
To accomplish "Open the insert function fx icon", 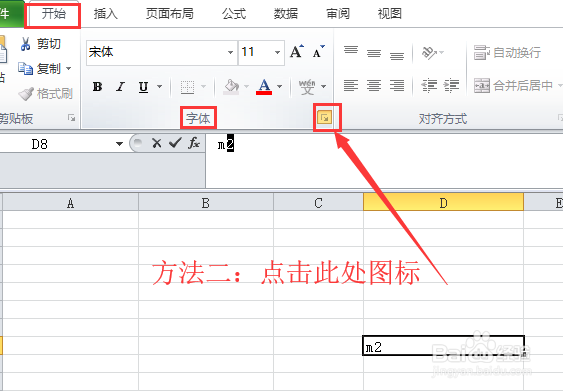I will pos(194,143).
